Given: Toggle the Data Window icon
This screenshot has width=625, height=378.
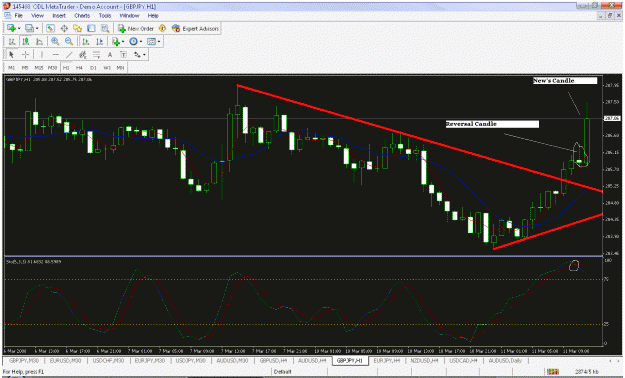Looking at the screenshot, I should 64,28.
